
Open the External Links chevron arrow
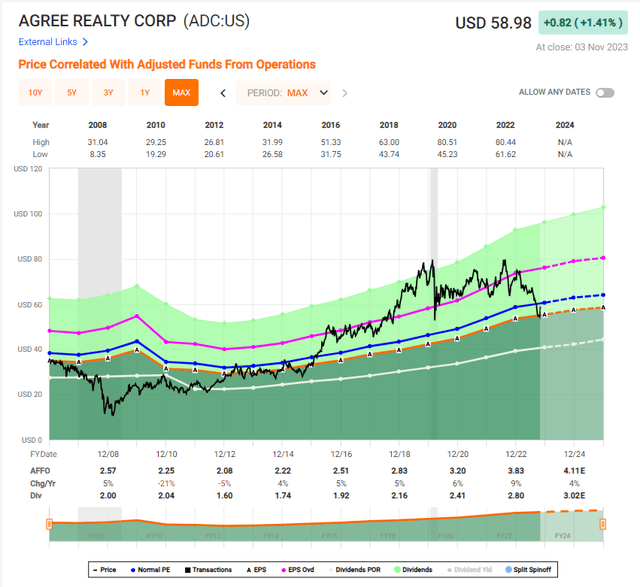tap(86, 42)
